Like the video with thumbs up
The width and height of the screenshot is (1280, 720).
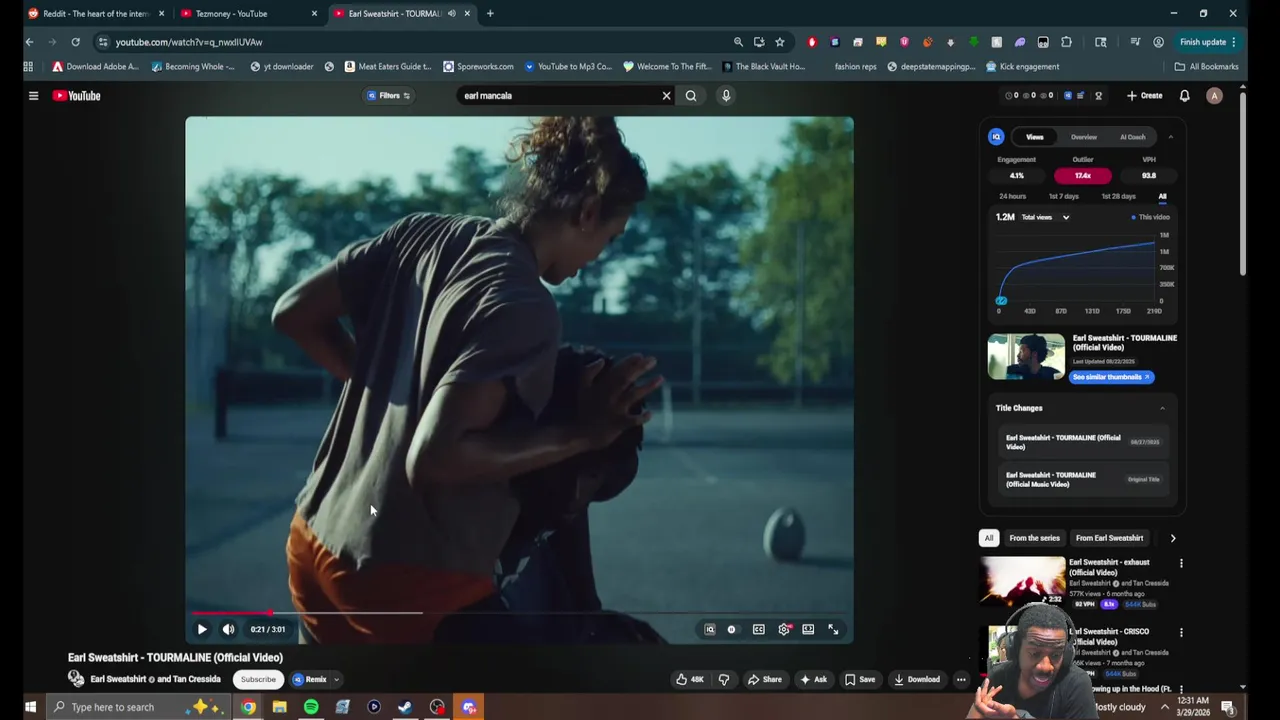pos(690,679)
